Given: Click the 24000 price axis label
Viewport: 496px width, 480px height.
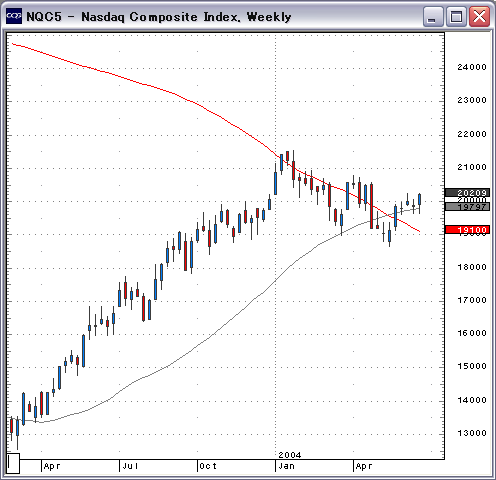Looking at the screenshot, I should tap(472, 67).
